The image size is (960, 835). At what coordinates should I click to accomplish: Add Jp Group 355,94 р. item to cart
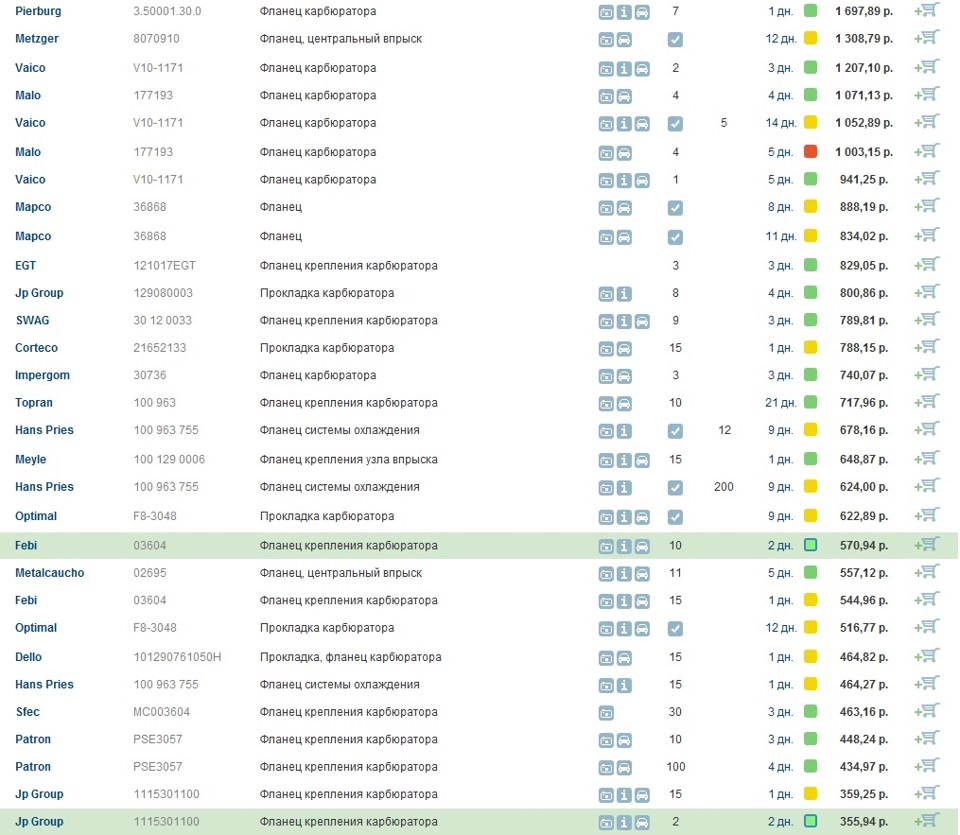pos(927,821)
